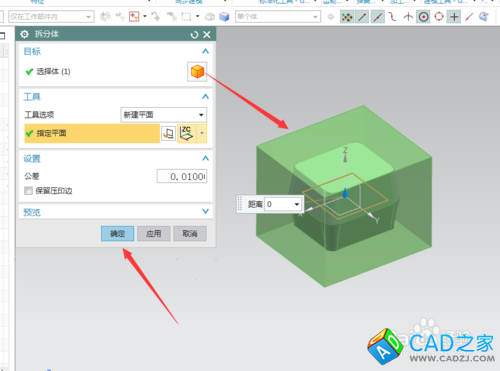The height and width of the screenshot is (371, 500).
Task: Click the 公差 value field
Action: coord(182,176)
